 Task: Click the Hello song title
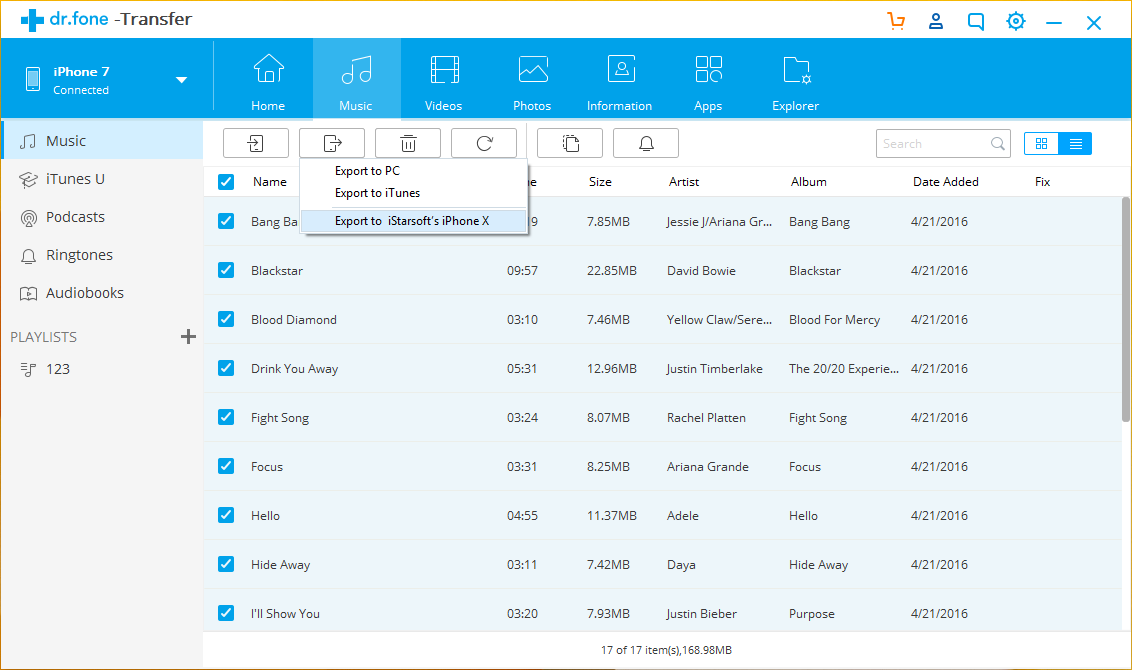coord(266,515)
